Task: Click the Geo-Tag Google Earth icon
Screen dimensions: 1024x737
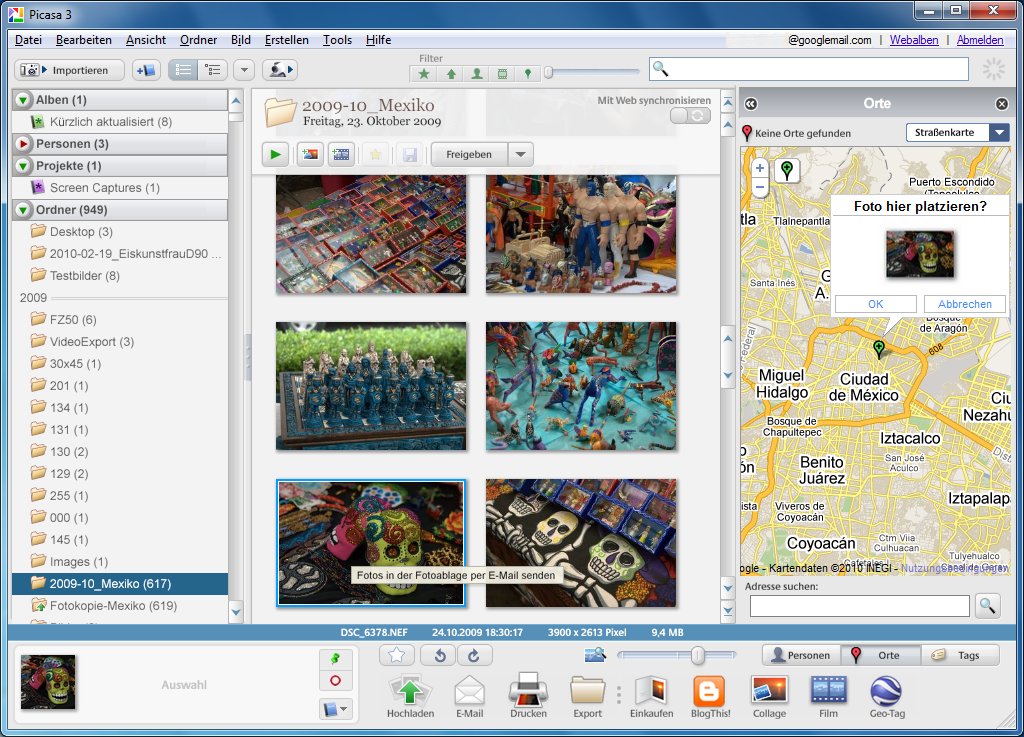Action: (x=885, y=691)
